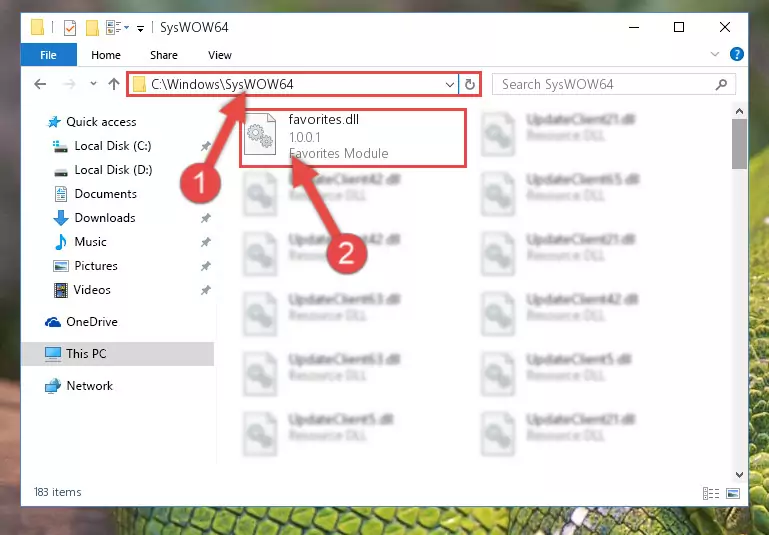Expand the ribbon using the chevron

[x=715, y=54]
